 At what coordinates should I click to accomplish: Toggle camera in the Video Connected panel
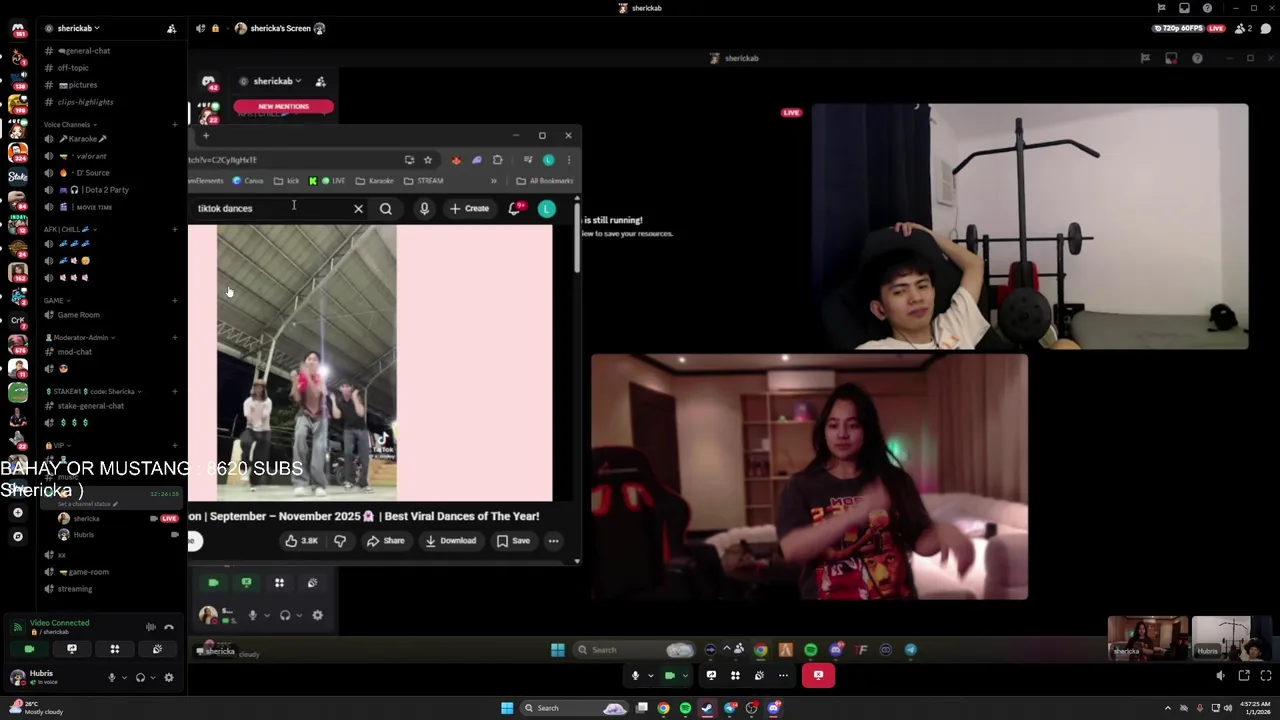(29, 649)
